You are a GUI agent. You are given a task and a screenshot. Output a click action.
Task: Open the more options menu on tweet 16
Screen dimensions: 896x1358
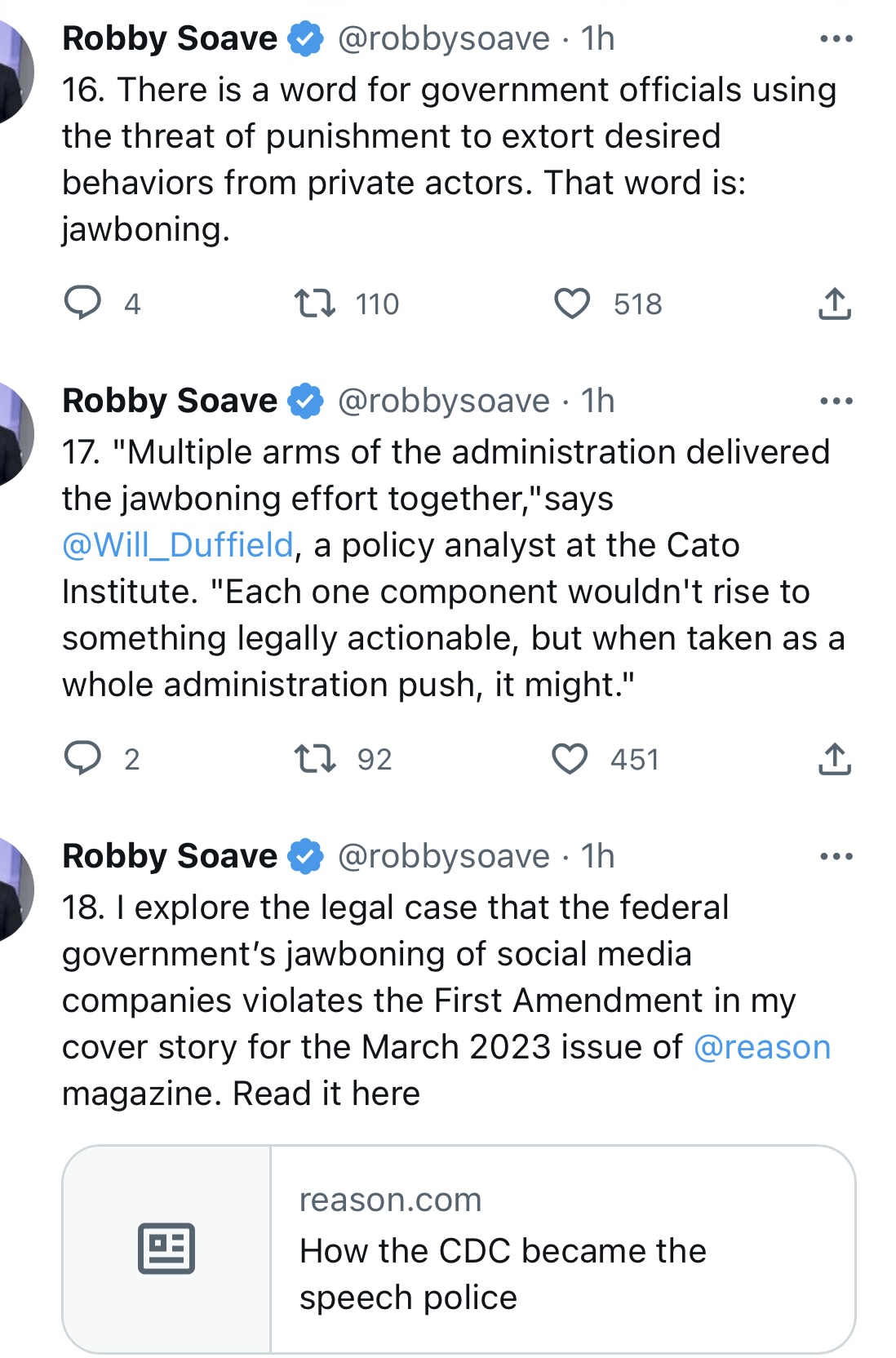pos(836,38)
